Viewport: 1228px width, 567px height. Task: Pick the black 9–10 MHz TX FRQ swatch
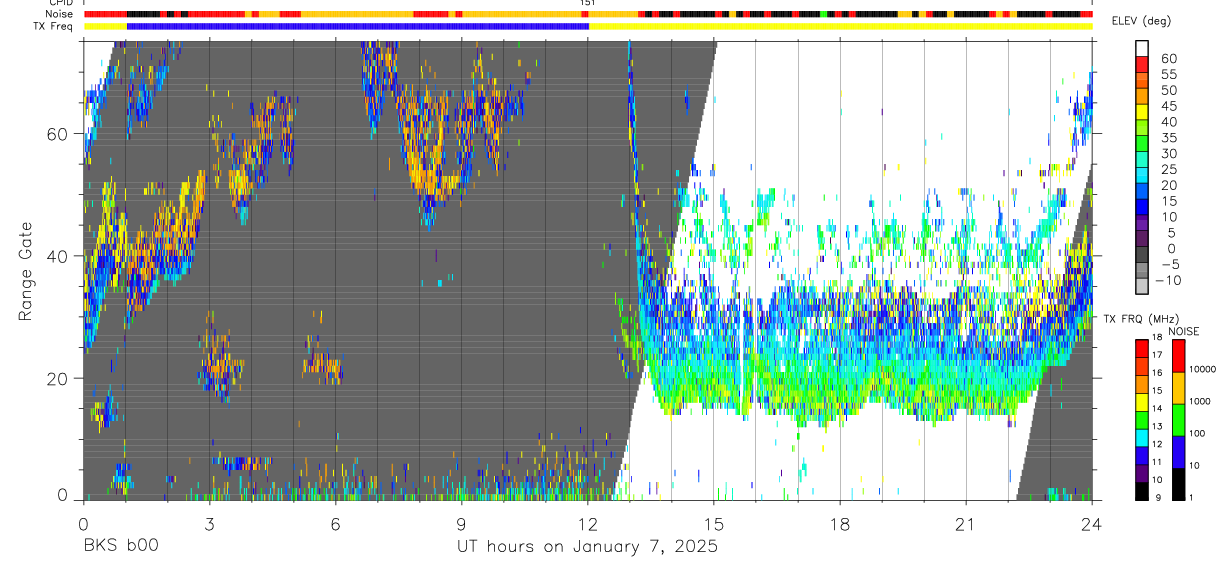pos(1142,491)
